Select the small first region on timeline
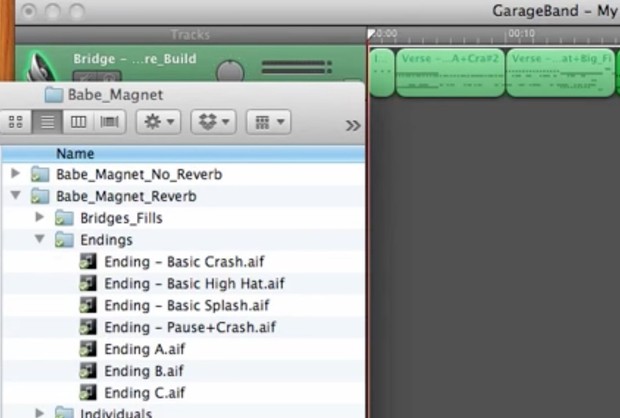This screenshot has height=418, width=620. 382,73
